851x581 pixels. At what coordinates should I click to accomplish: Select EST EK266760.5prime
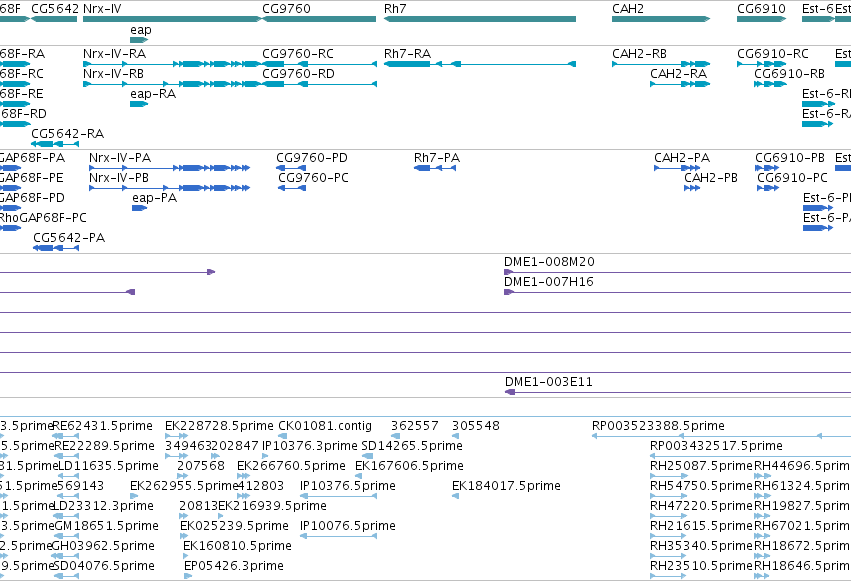(x=244, y=476)
